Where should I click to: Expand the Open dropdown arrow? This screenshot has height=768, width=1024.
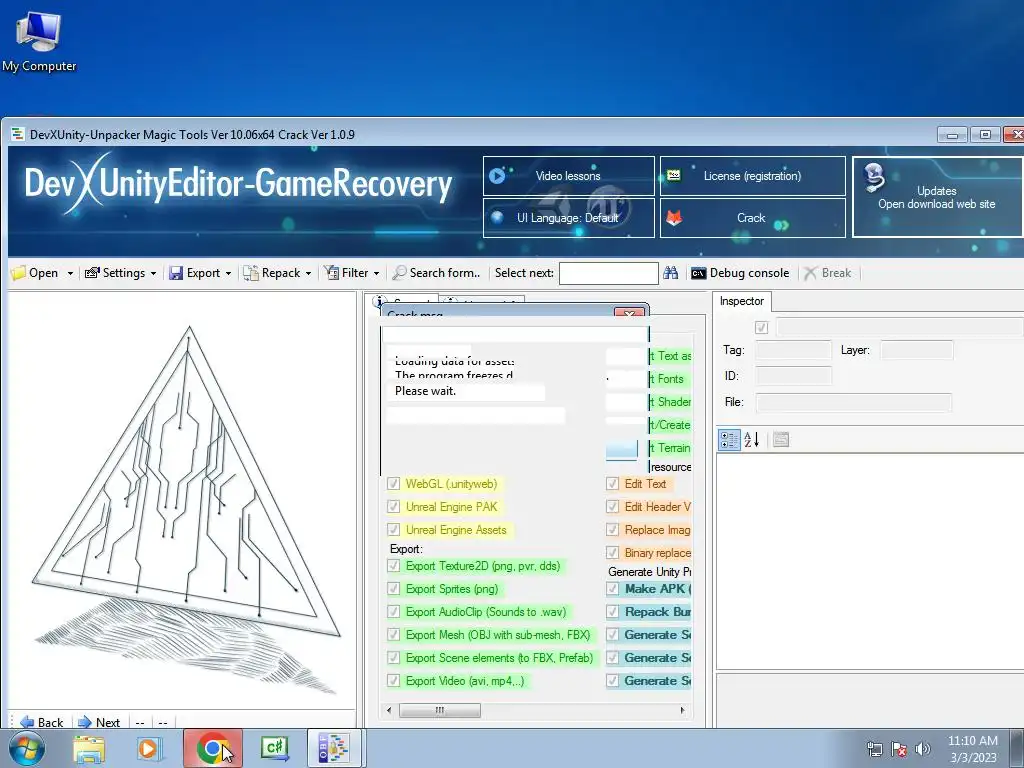[x=70, y=274]
